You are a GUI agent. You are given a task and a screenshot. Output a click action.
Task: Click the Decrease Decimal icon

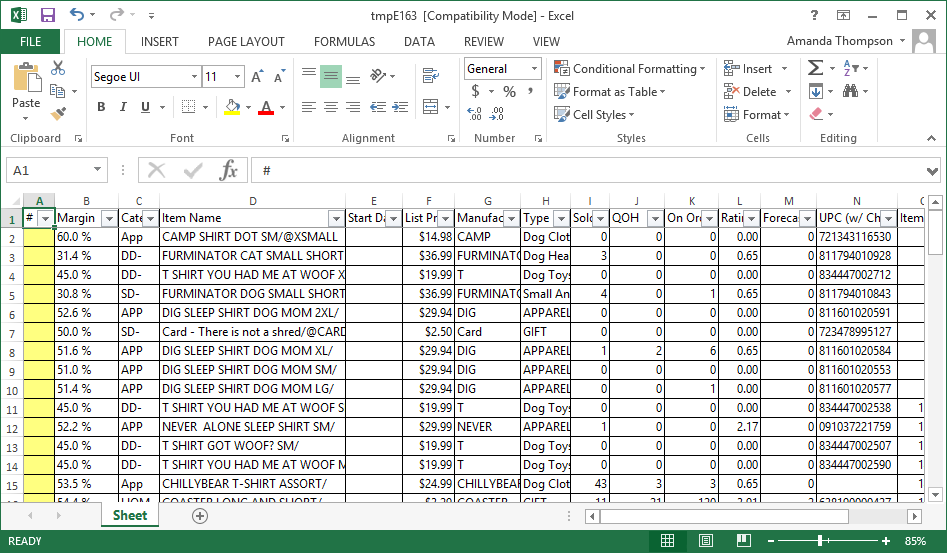(497, 113)
